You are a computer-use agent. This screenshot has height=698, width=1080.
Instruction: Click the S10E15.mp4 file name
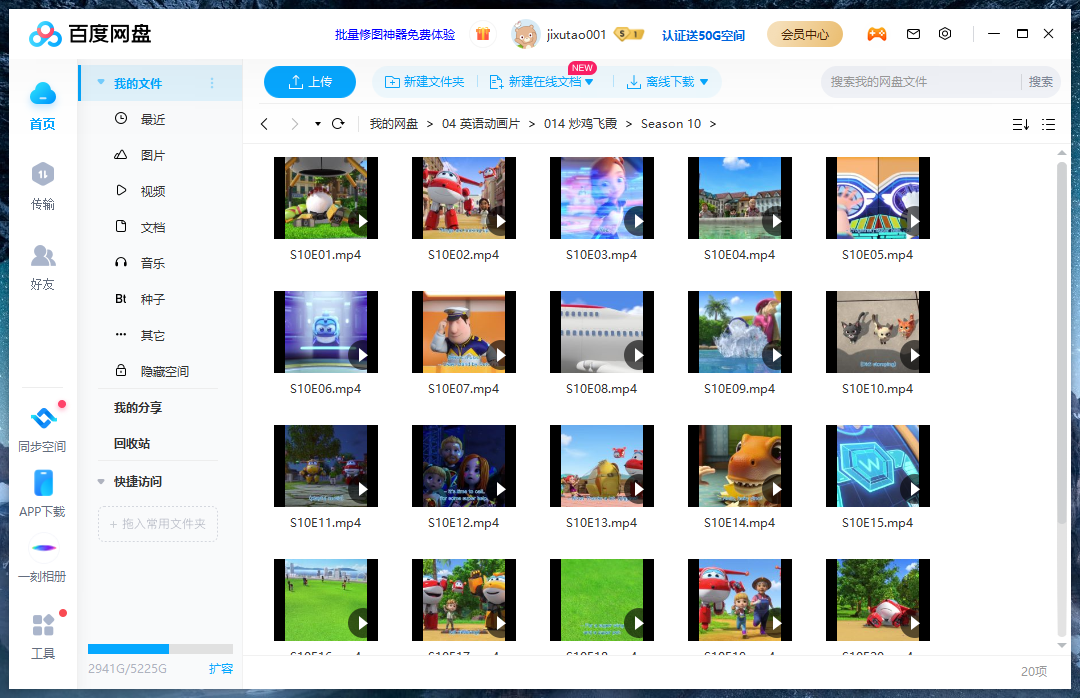pos(878,523)
